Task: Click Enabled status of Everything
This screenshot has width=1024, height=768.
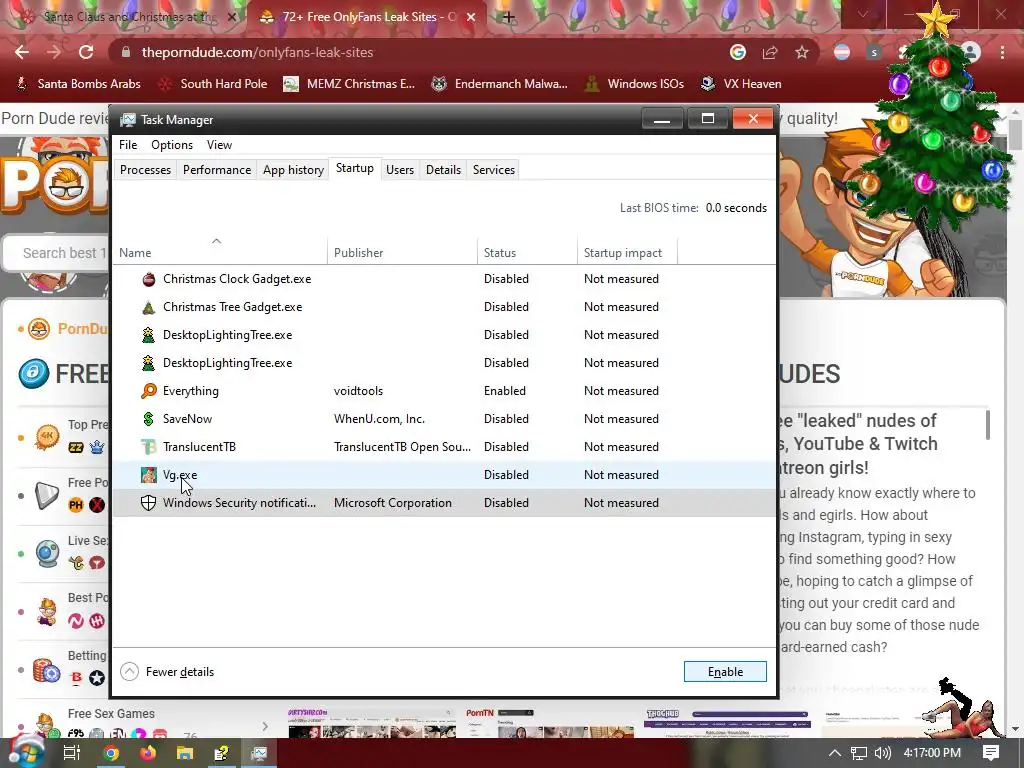Action: (505, 391)
